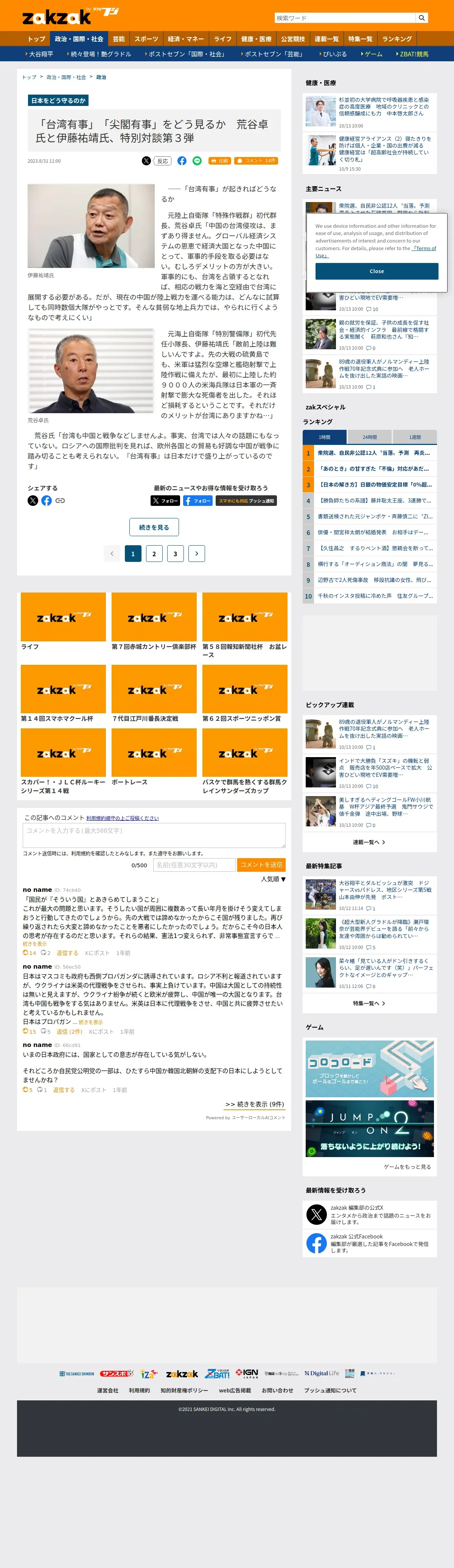Screen dimensions: 454x1568
Task: Click 返信 (2件) on second comment
Action: point(69,1032)
